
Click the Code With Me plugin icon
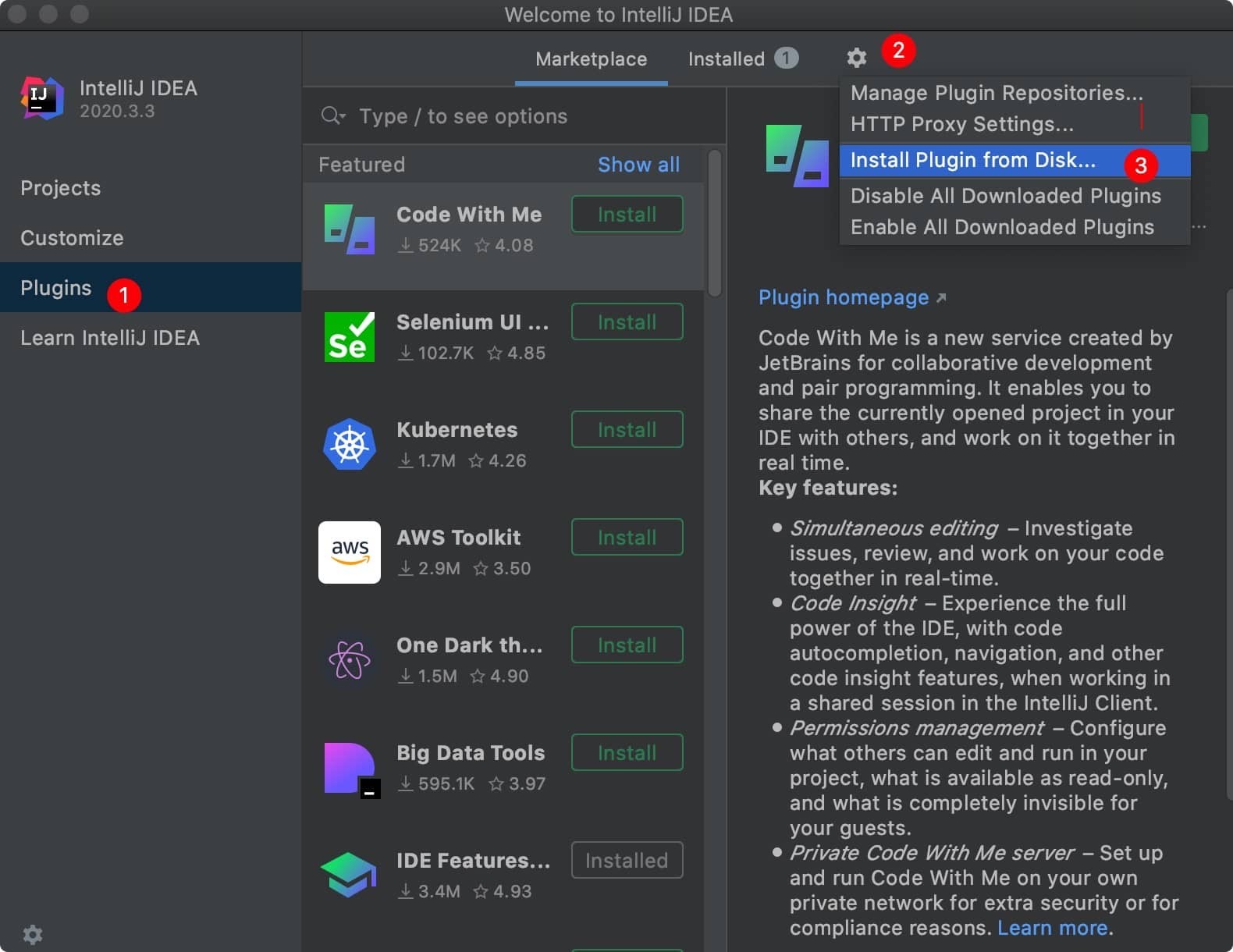tap(349, 229)
